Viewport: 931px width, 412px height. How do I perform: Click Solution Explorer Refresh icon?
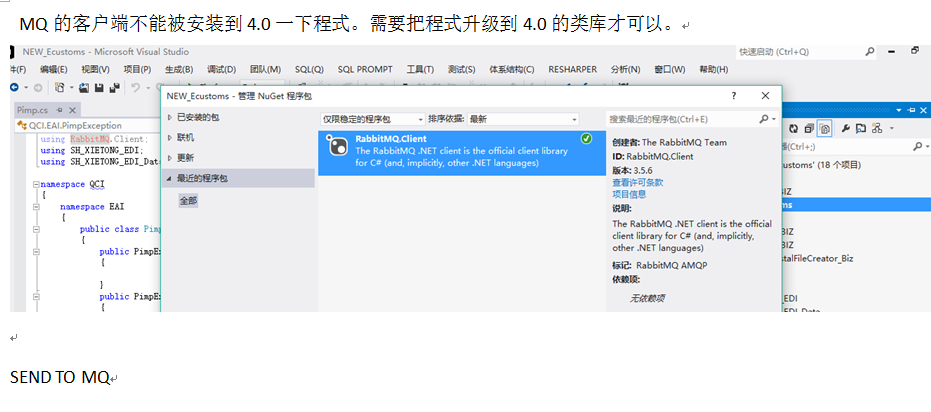pyautogui.click(x=793, y=128)
